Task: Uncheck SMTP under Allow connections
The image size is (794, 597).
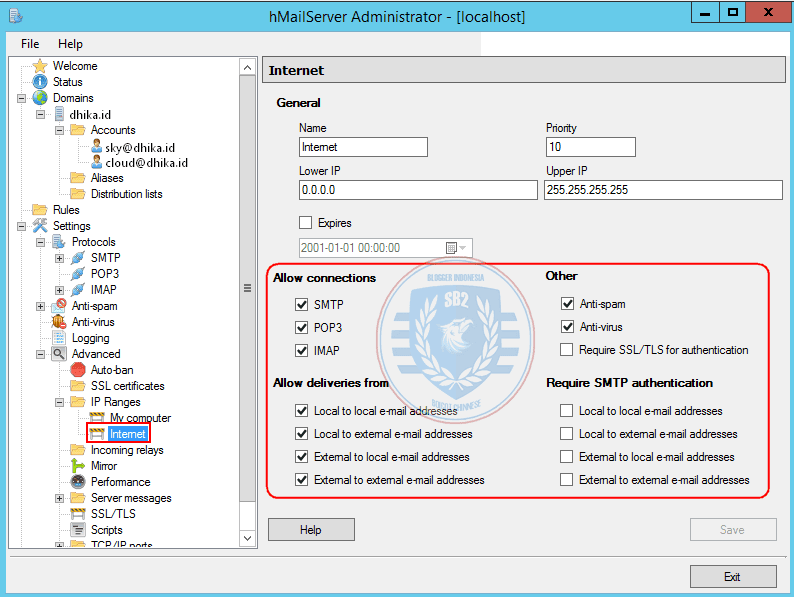Action: click(301, 304)
